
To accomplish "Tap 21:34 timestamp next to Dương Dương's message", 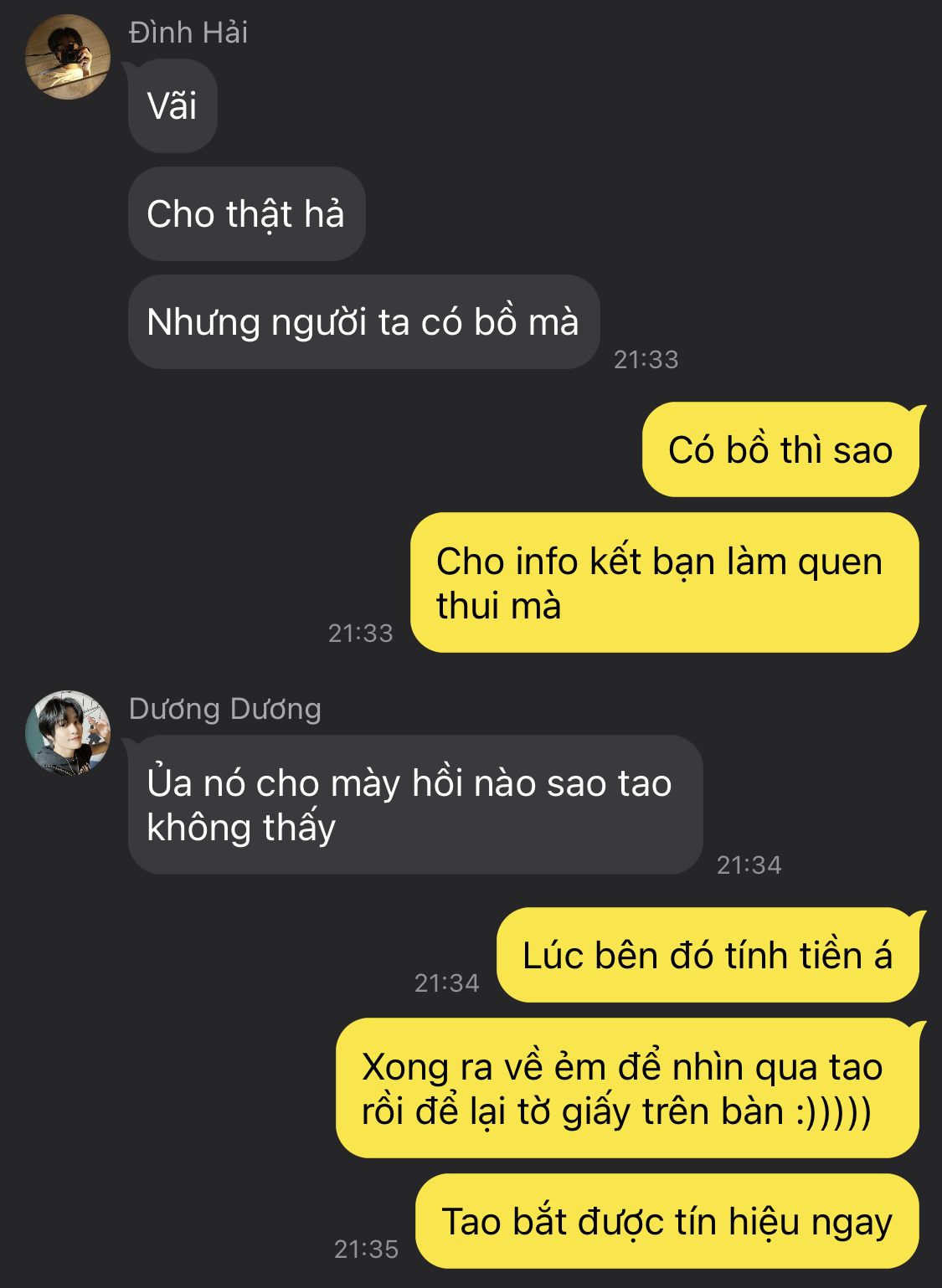I will [749, 865].
